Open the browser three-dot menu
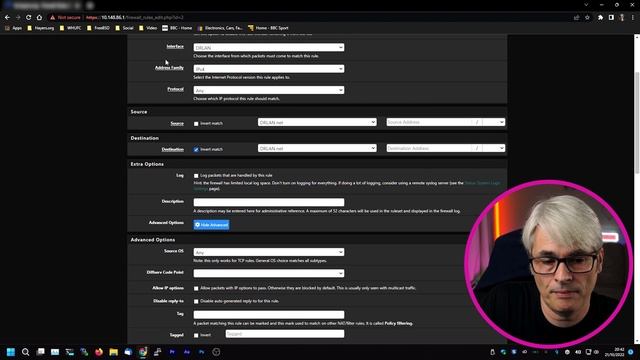This screenshot has width=640, height=360. click(x=633, y=18)
